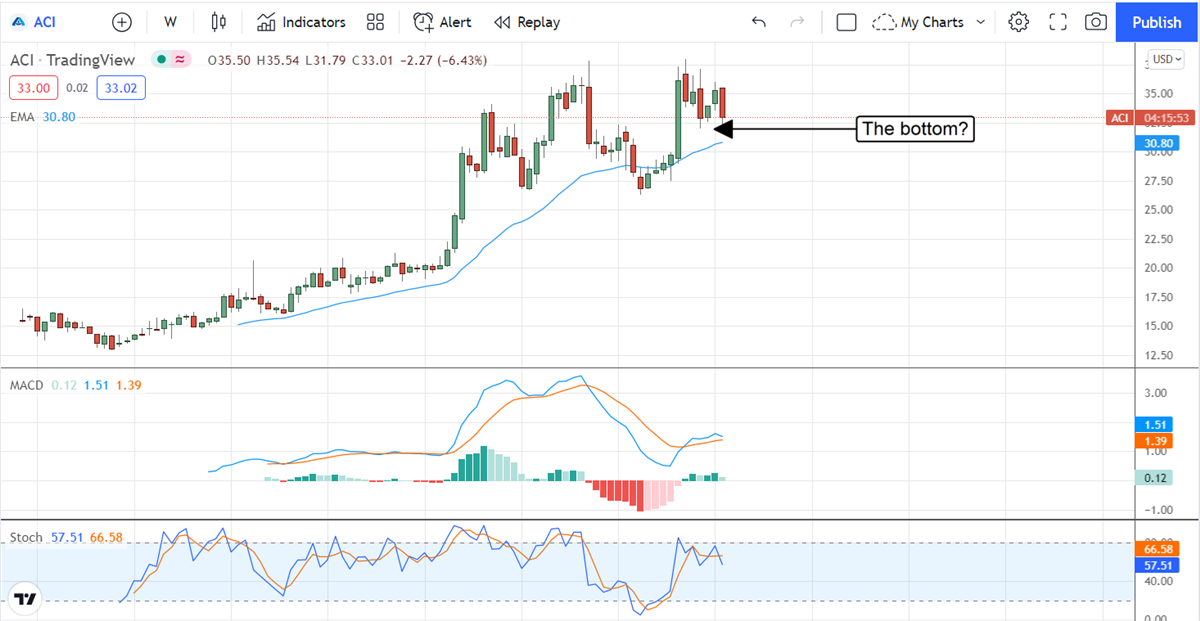Click the undo arrow in the toolbar
This screenshot has height=621, width=1200.
point(759,22)
